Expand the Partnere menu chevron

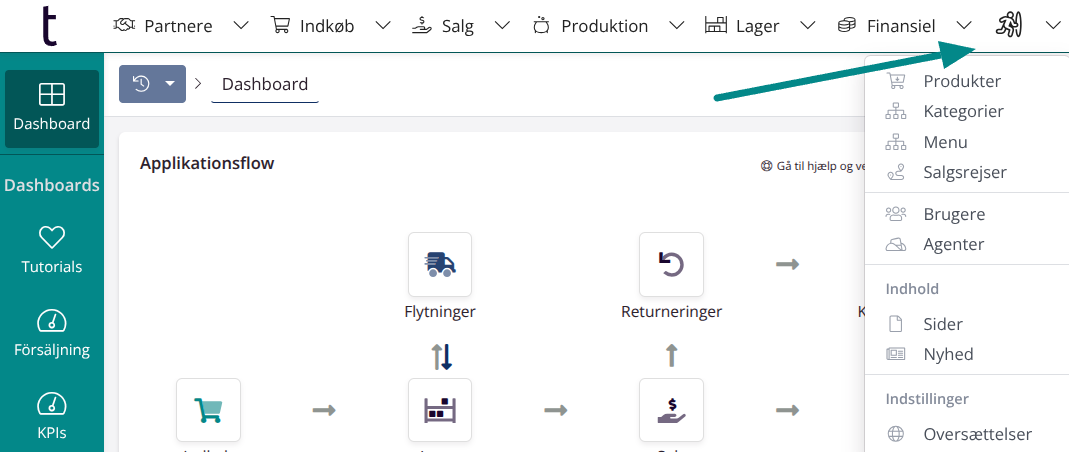[x=241, y=26]
